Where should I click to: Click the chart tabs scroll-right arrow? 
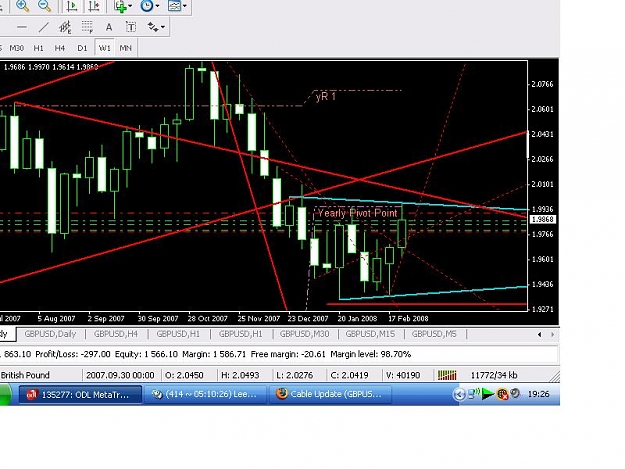tap(552, 334)
